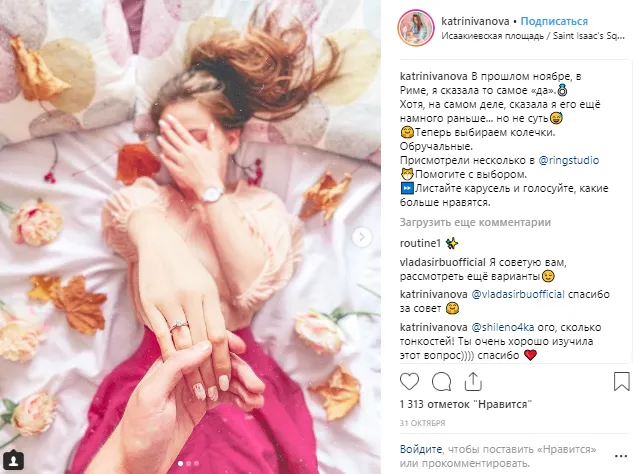The image size is (633, 474).
Task: Select the second carousel dot indicator
Action: (x=188, y=464)
